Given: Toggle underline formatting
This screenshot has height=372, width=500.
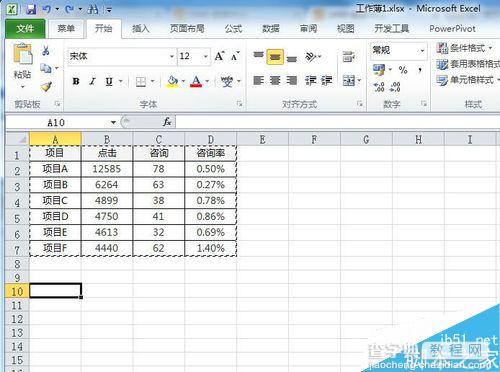Looking at the screenshot, I should pos(109,81).
